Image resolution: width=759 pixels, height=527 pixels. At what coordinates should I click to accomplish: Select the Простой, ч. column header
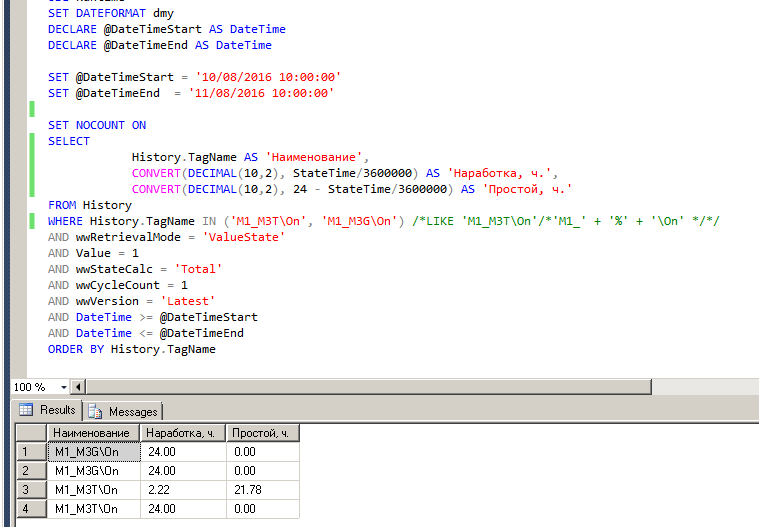click(x=261, y=432)
